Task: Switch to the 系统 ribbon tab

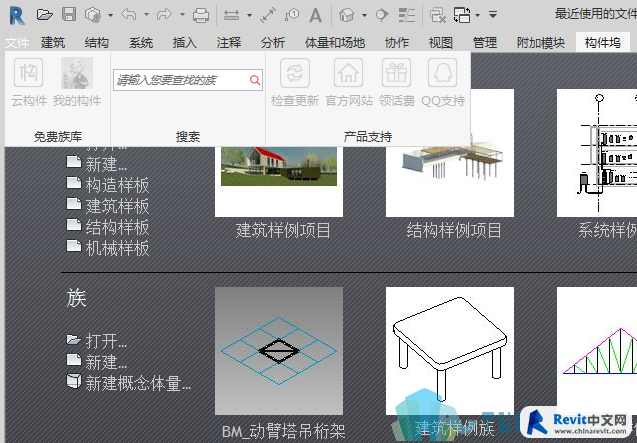Action: [x=141, y=43]
